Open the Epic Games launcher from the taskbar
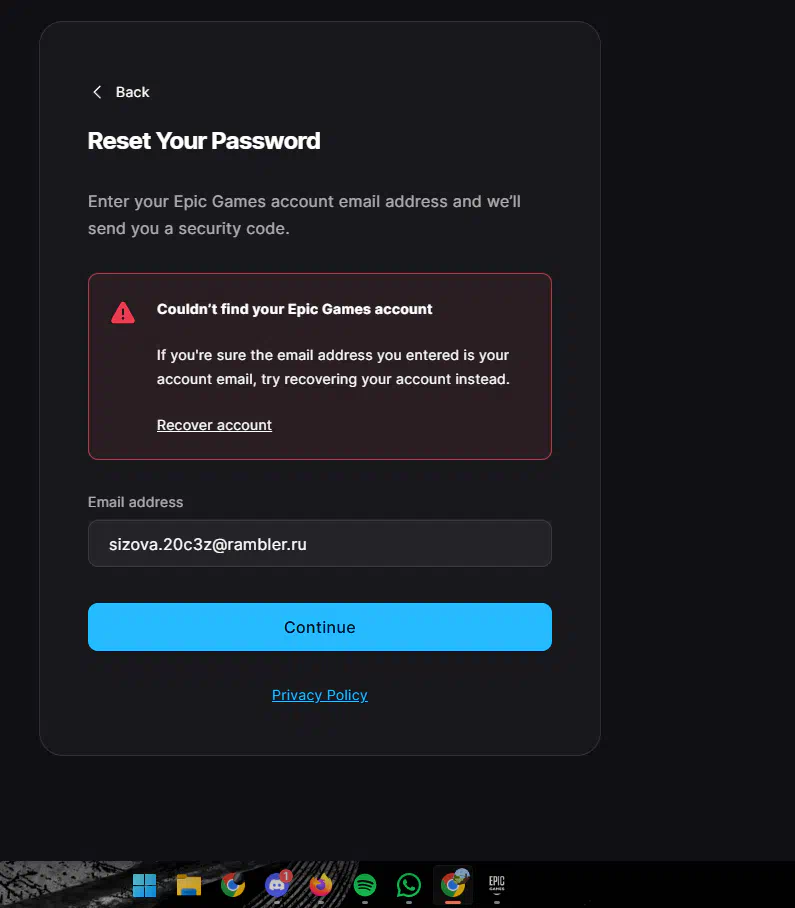Screen dimensions: 795x908 (497, 884)
